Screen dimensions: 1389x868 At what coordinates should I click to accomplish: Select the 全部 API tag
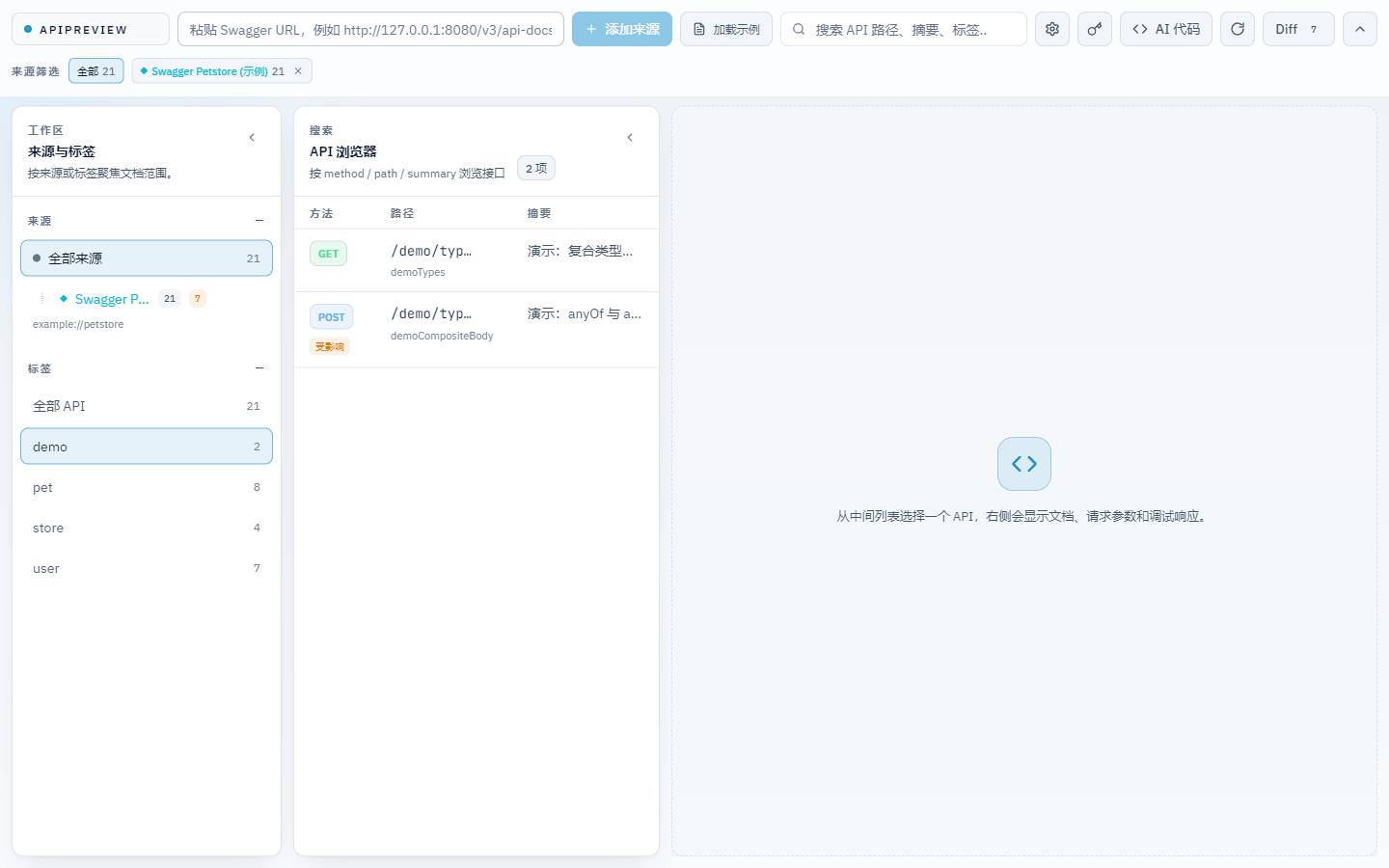point(147,406)
